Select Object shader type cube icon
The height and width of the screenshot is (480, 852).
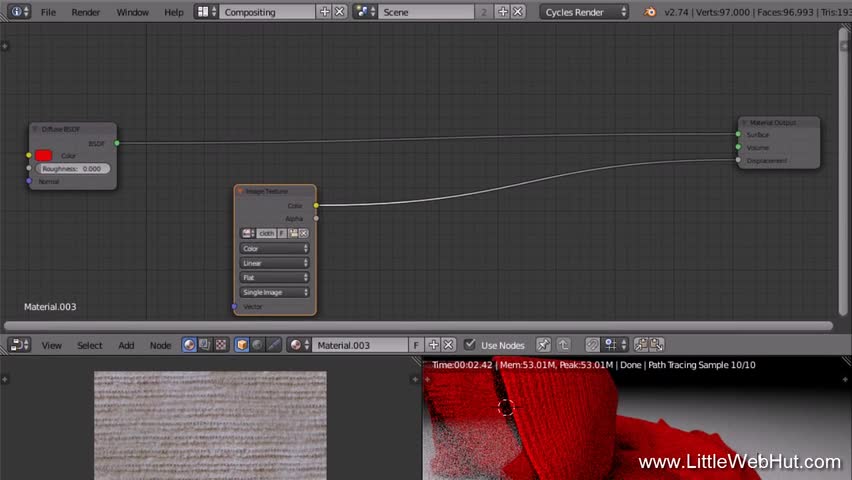(x=242, y=345)
